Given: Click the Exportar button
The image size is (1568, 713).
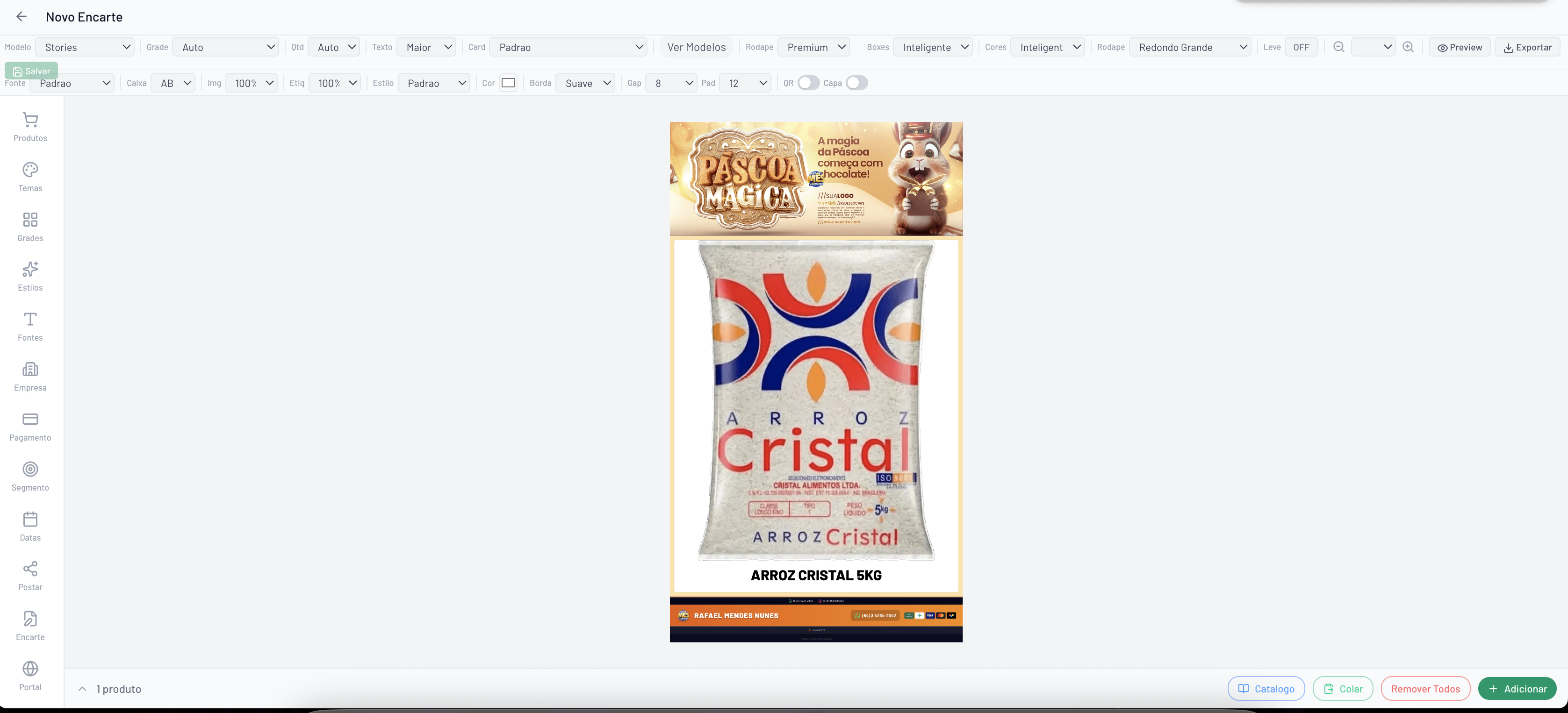Looking at the screenshot, I should point(1527,47).
